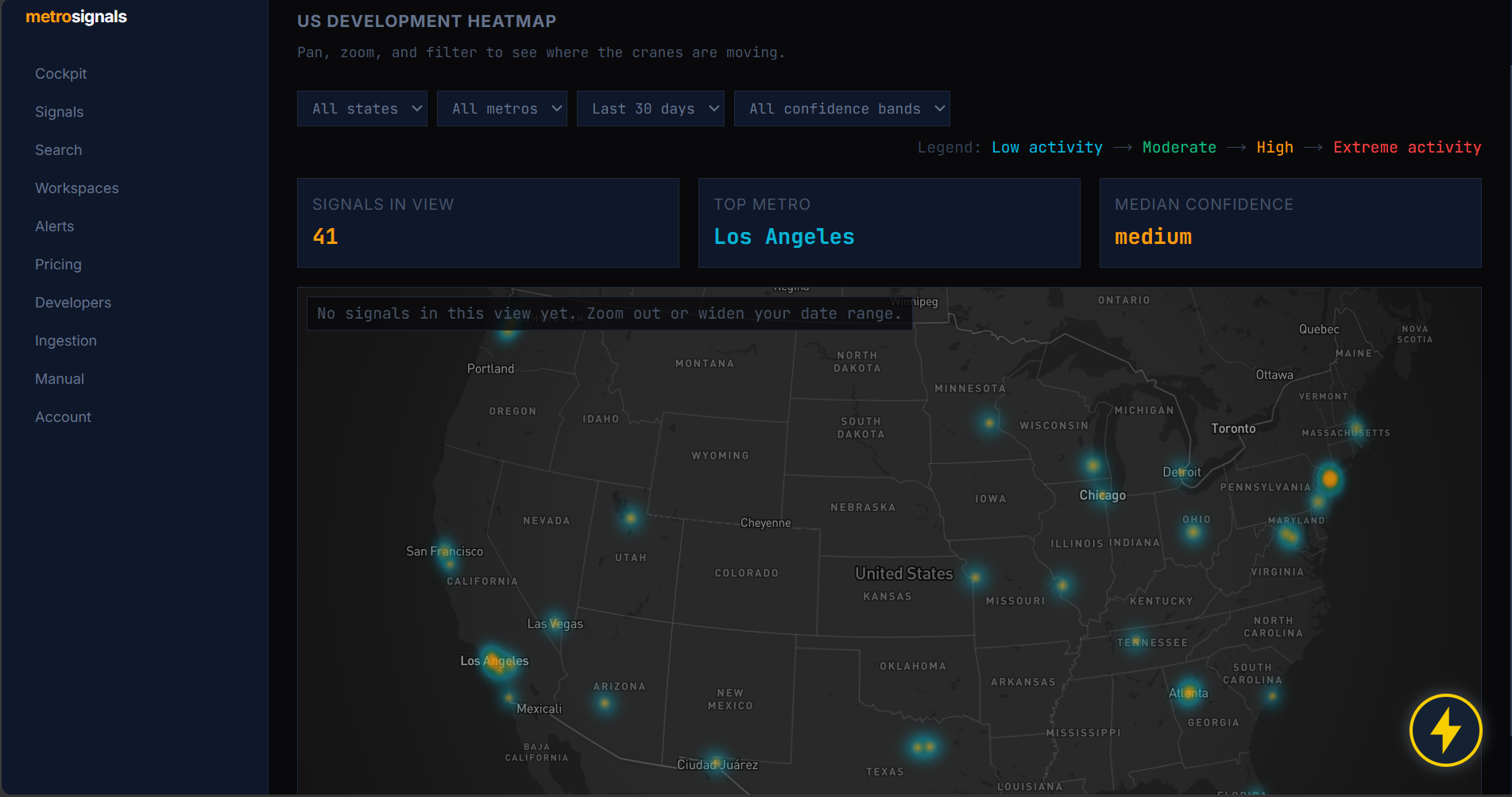The image size is (1512, 797).
Task: Open Account settings in sidebar
Action: coord(64,417)
